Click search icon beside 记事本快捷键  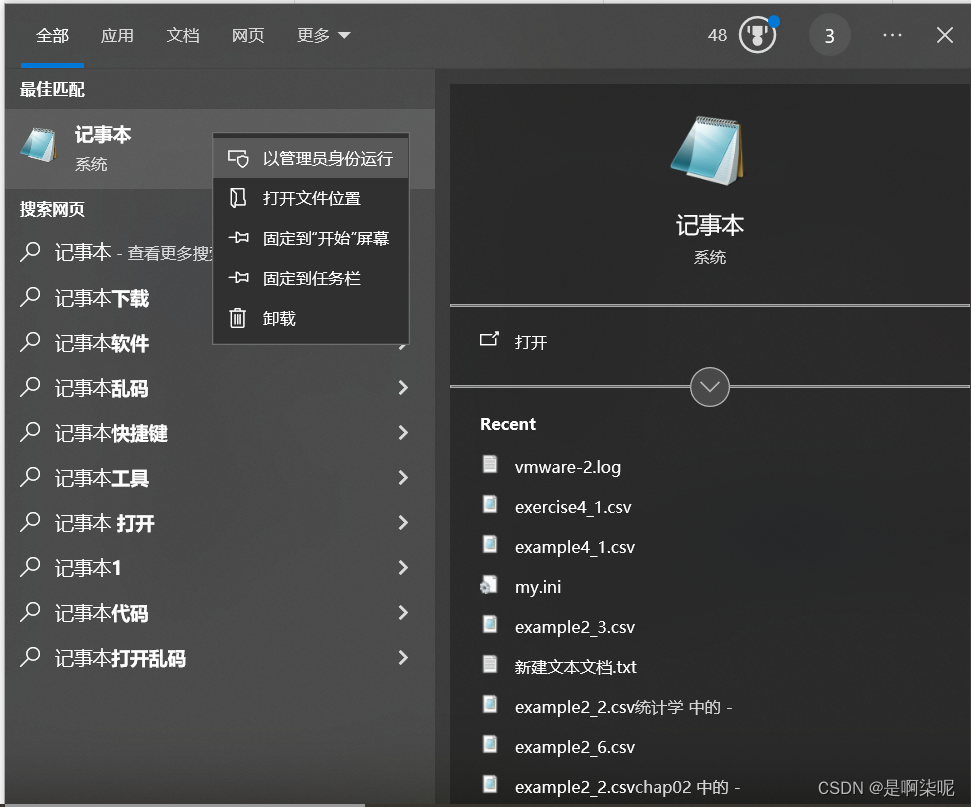click(30, 432)
